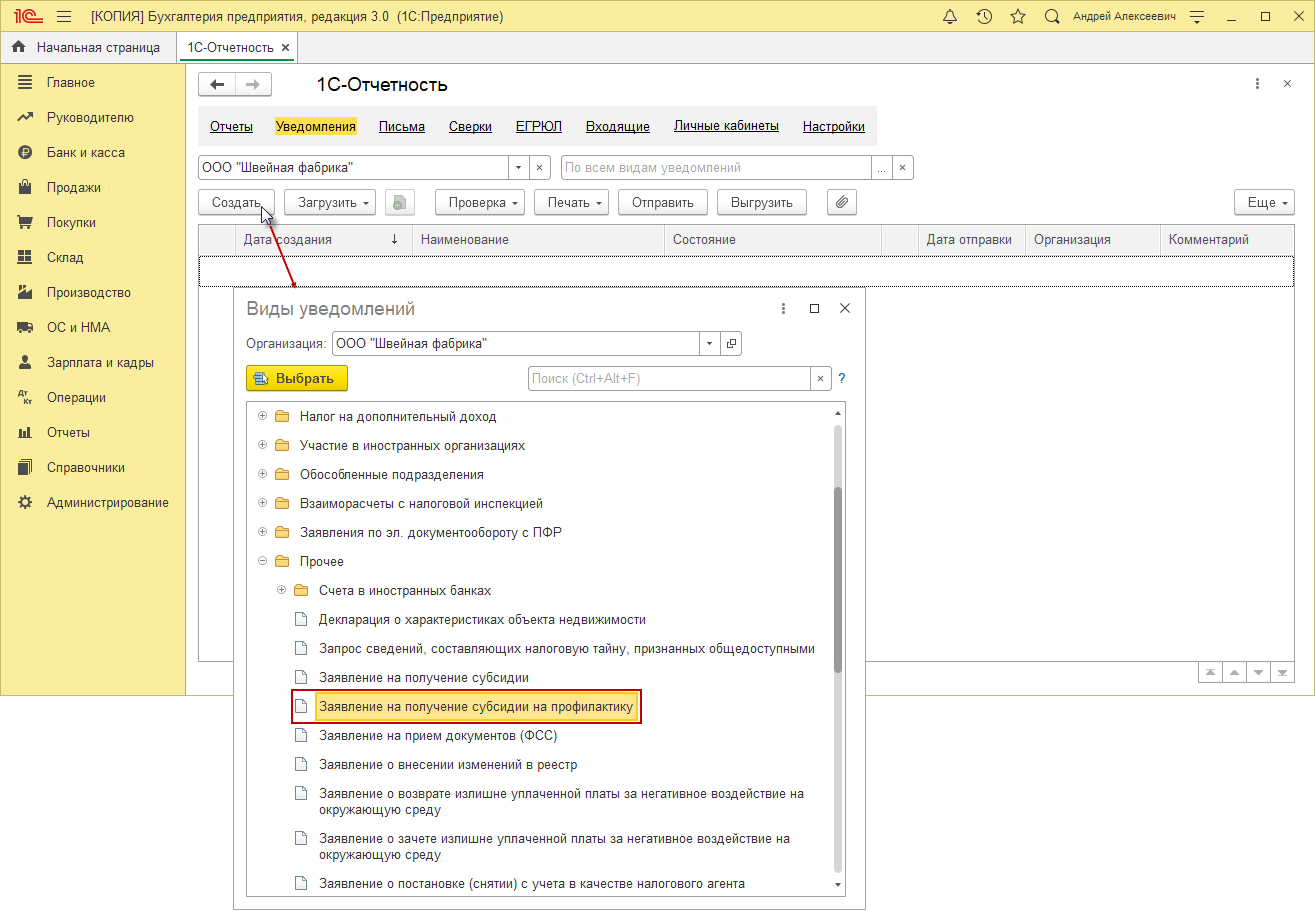Viewport: 1315px width, 911px height.
Task: Click the paperclip attachments icon
Action: click(842, 202)
